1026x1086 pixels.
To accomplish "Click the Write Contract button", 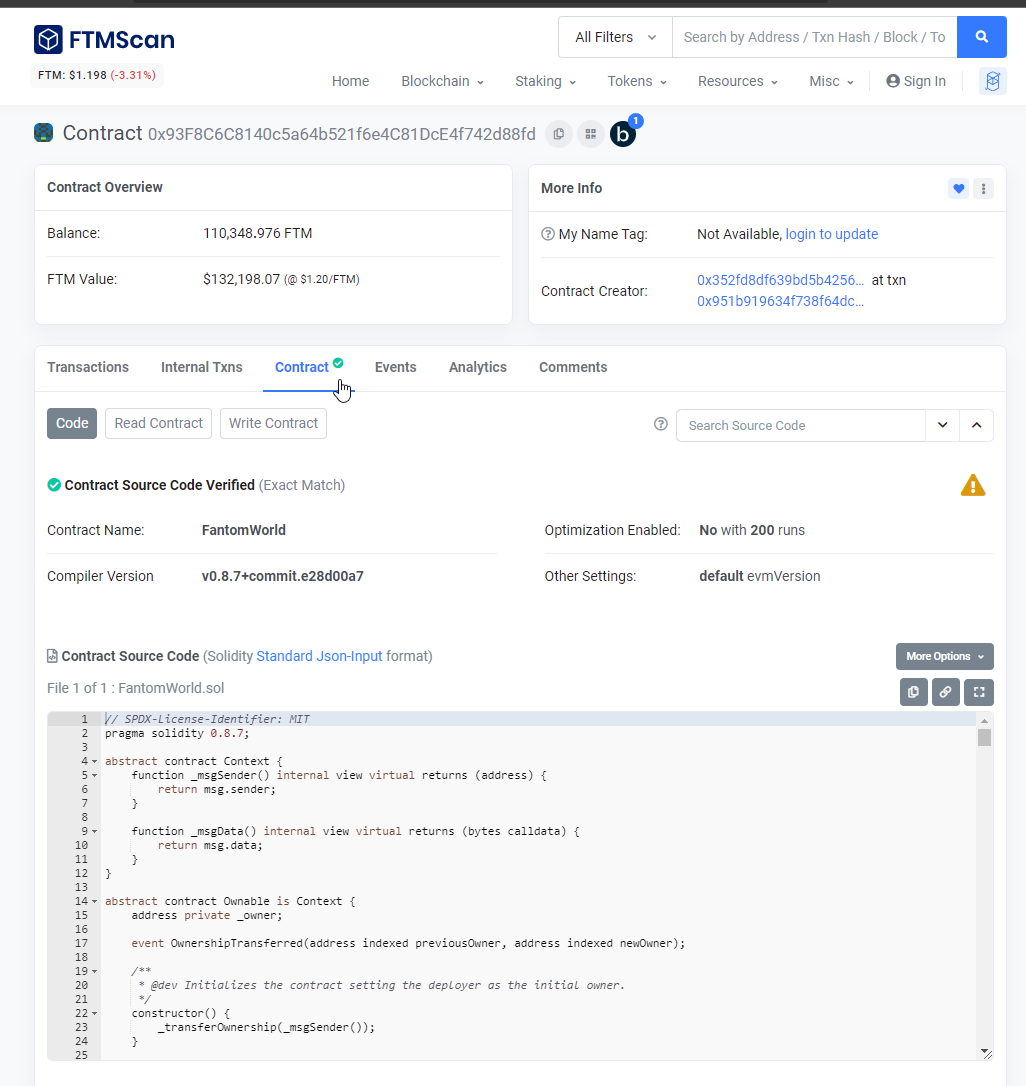I will pyautogui.click(x=273, y=423).
